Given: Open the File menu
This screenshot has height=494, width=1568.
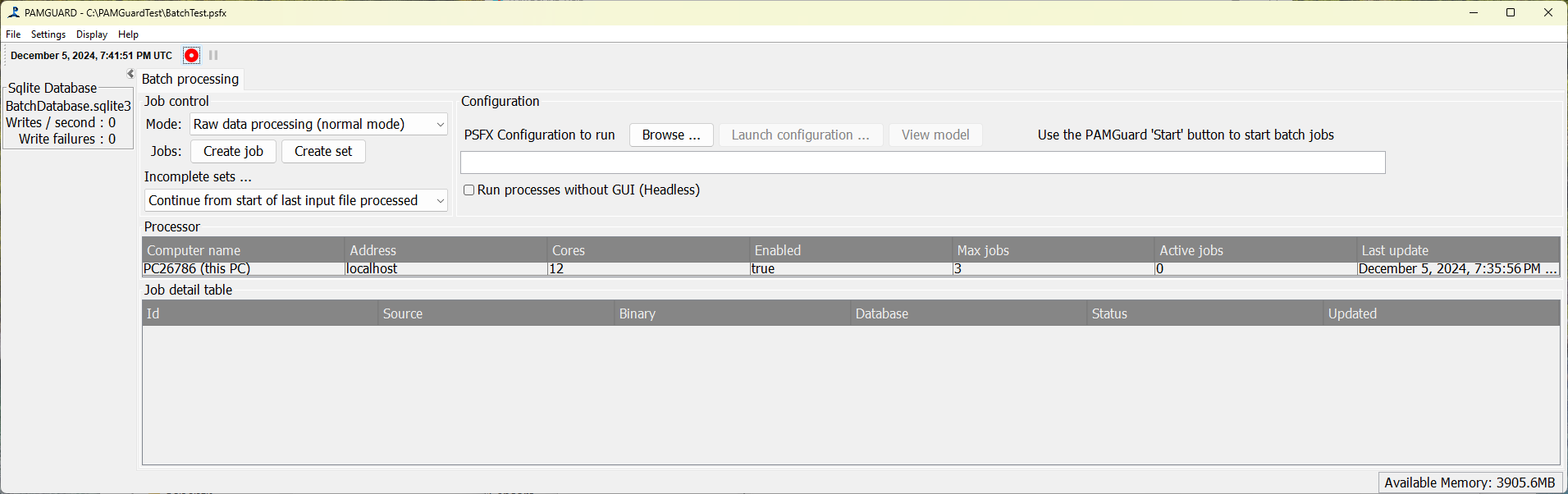Looking at the screenshot, I should click(13, 34).
